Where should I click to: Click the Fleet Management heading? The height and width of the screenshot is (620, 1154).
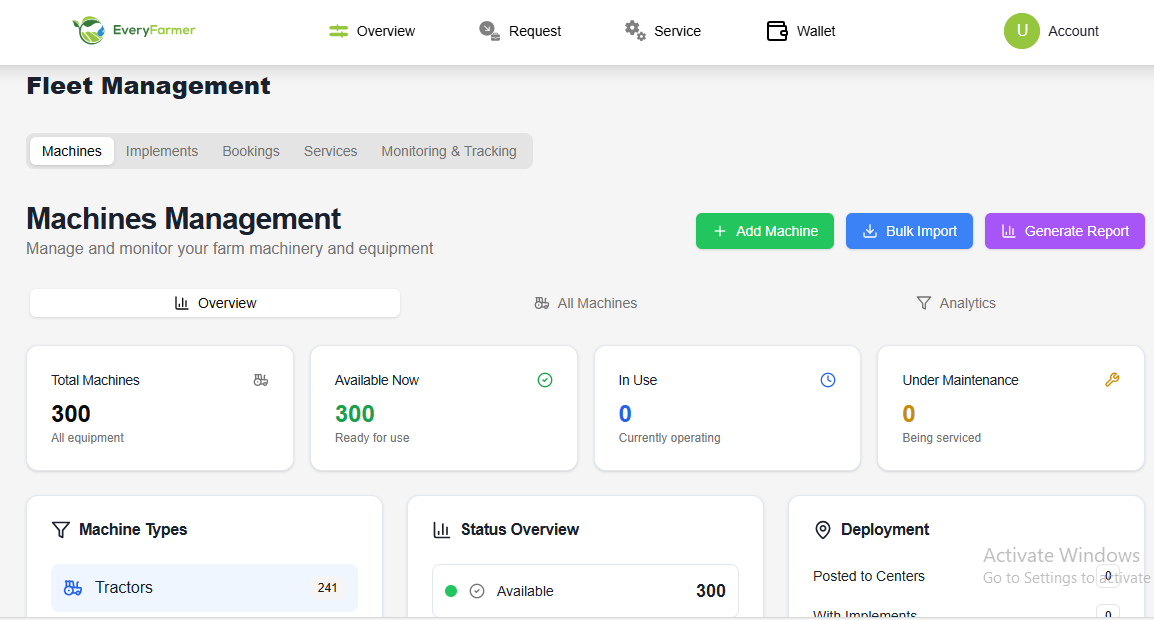pos(149,86)
